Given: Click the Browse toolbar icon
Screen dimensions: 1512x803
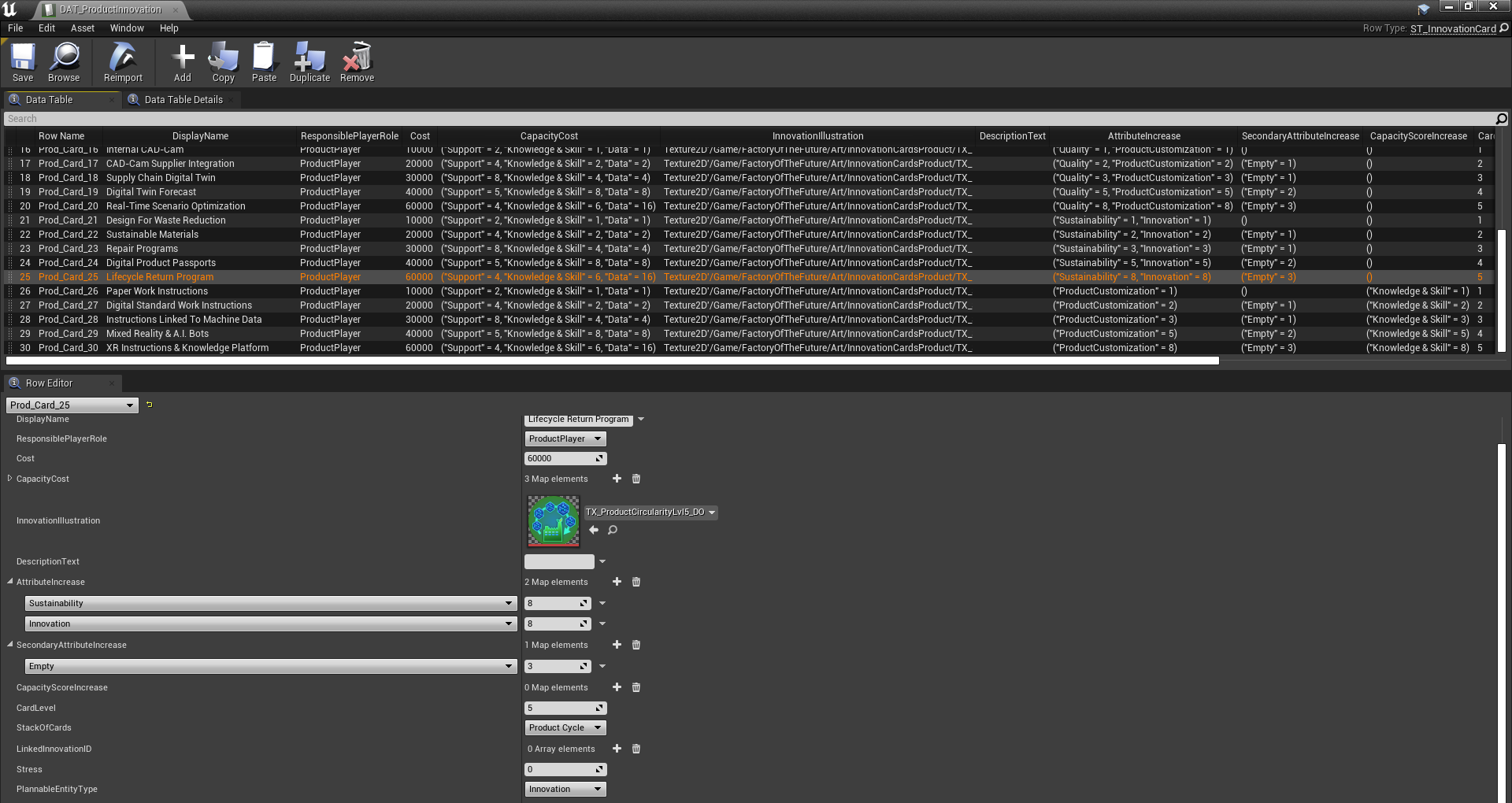Looking at the screenshot, I should (x=64, y=61).
